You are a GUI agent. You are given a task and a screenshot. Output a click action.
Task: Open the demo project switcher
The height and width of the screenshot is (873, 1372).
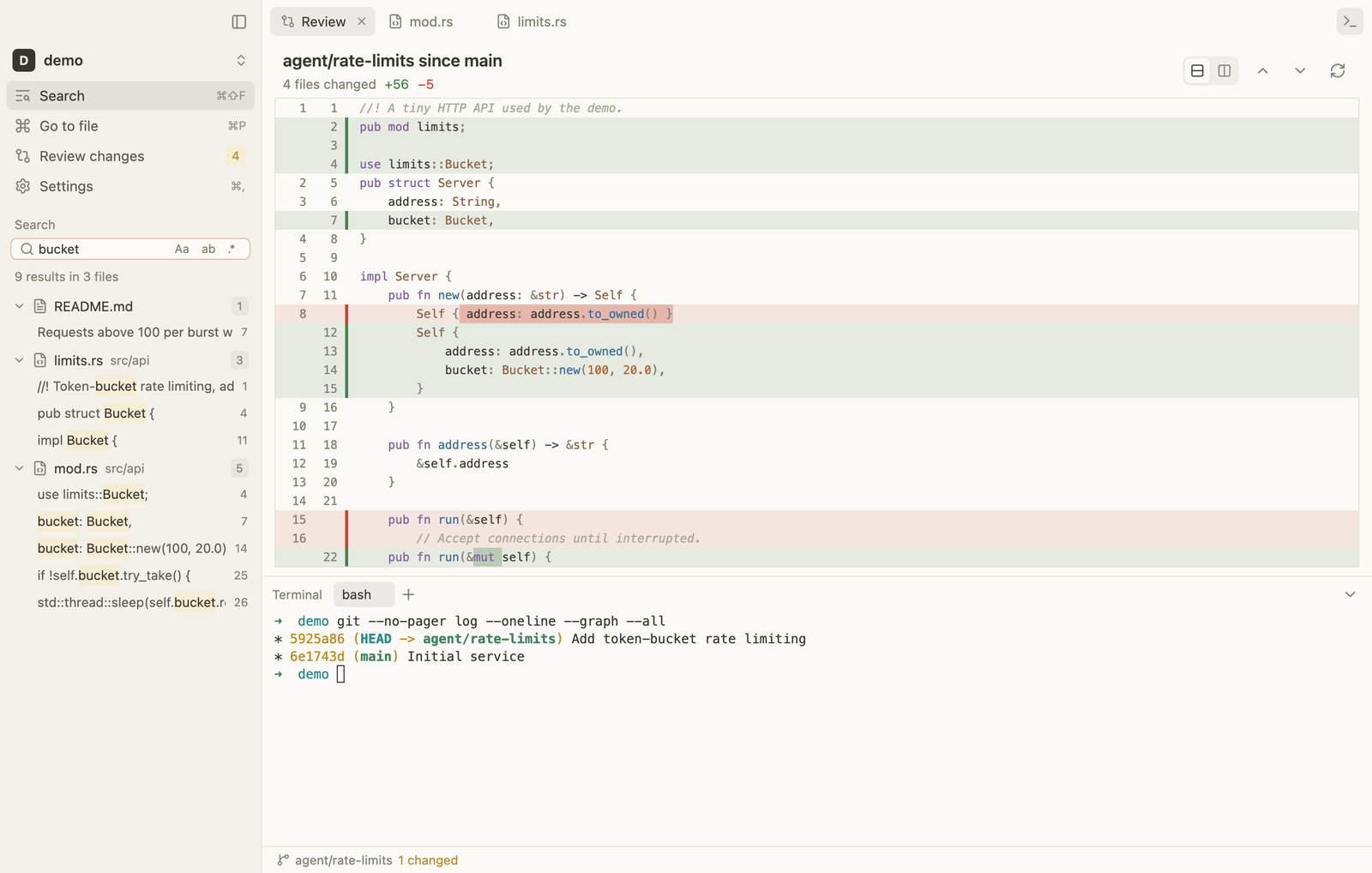click(x=130, y=60)
